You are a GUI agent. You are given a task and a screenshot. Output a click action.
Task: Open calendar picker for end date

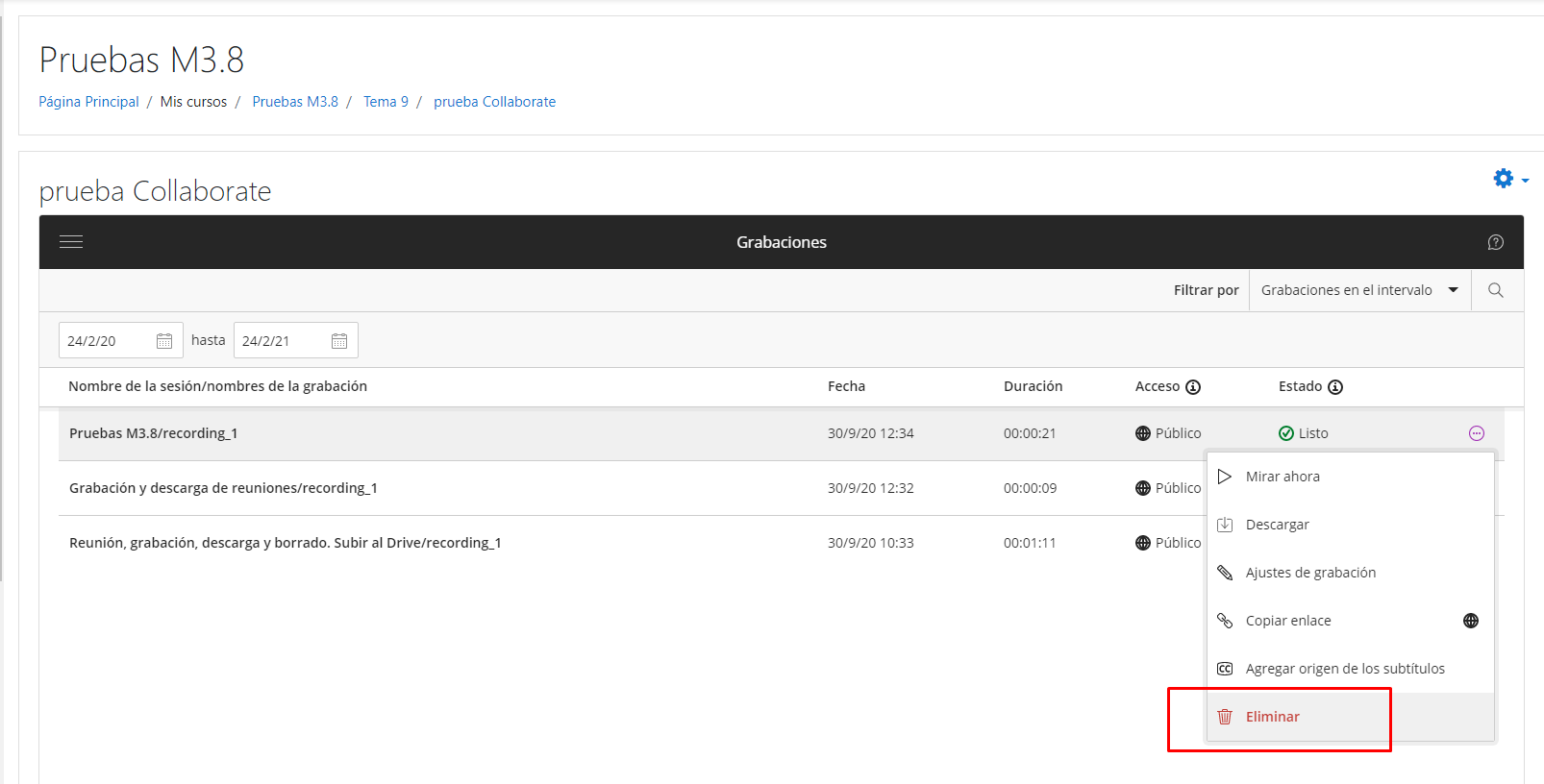[339, 341]
